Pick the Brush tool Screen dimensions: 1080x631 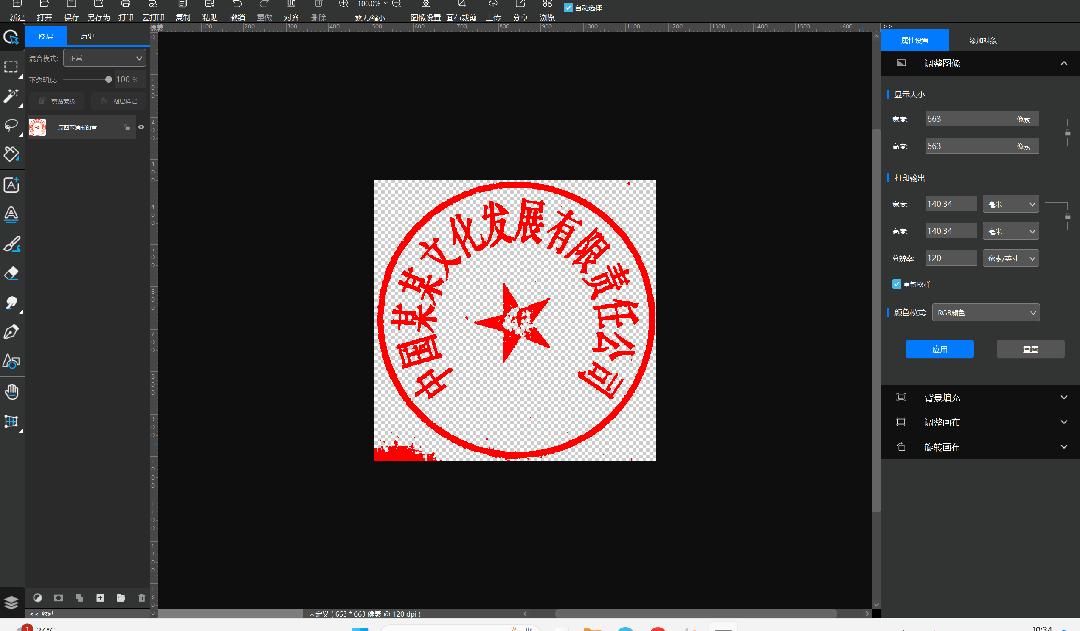pyautogui.click(x=12, y=243)
